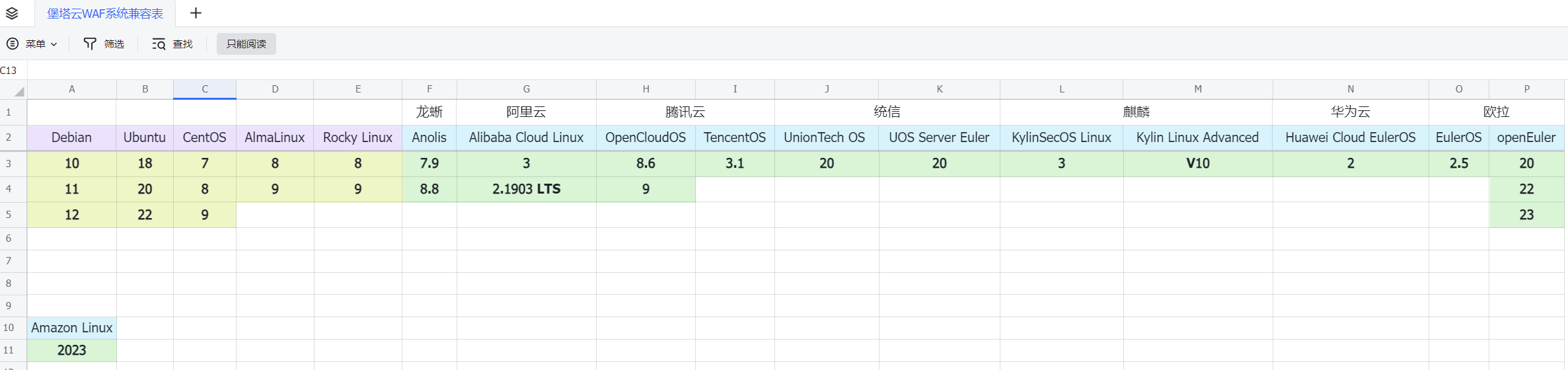The height and width of the screenshot is (370, 1568).
Task: Click the Anolis cell
Action: (x=429, y=137)
